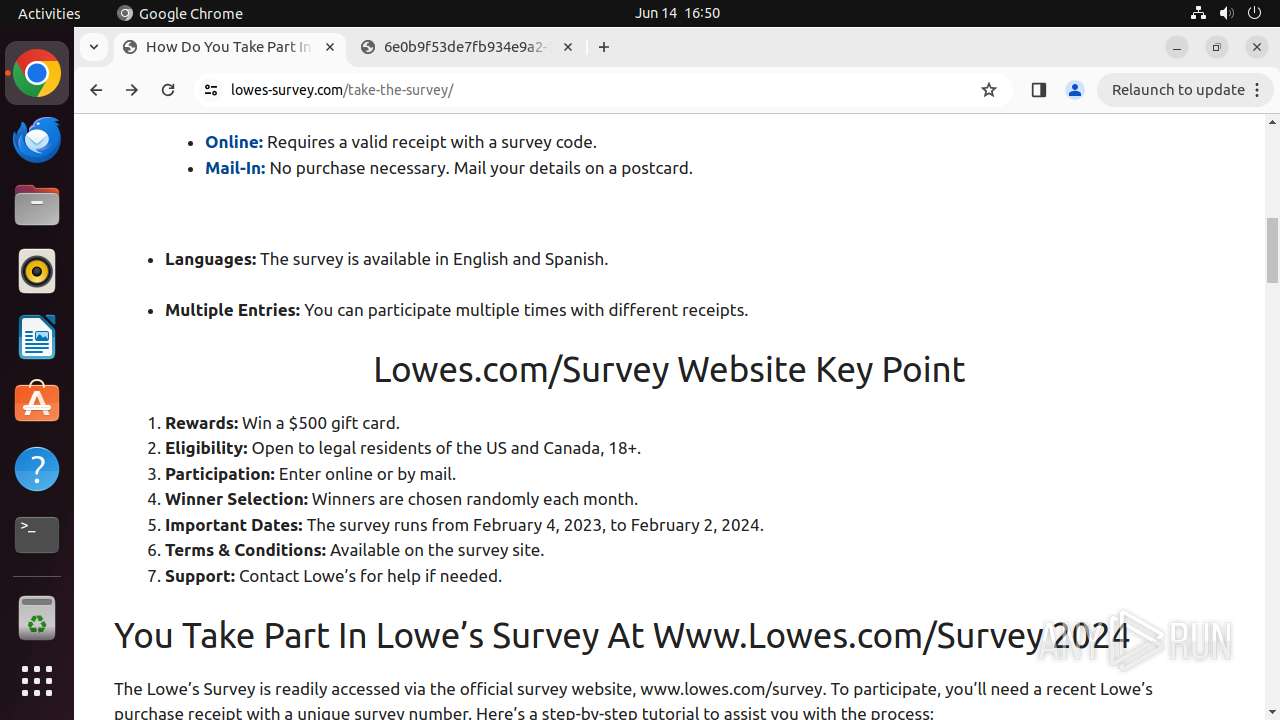The height and width of the screenshot is (720, 1280).
Task: Launch Thunderbird mail from the dock
Action: pos(37,140)
